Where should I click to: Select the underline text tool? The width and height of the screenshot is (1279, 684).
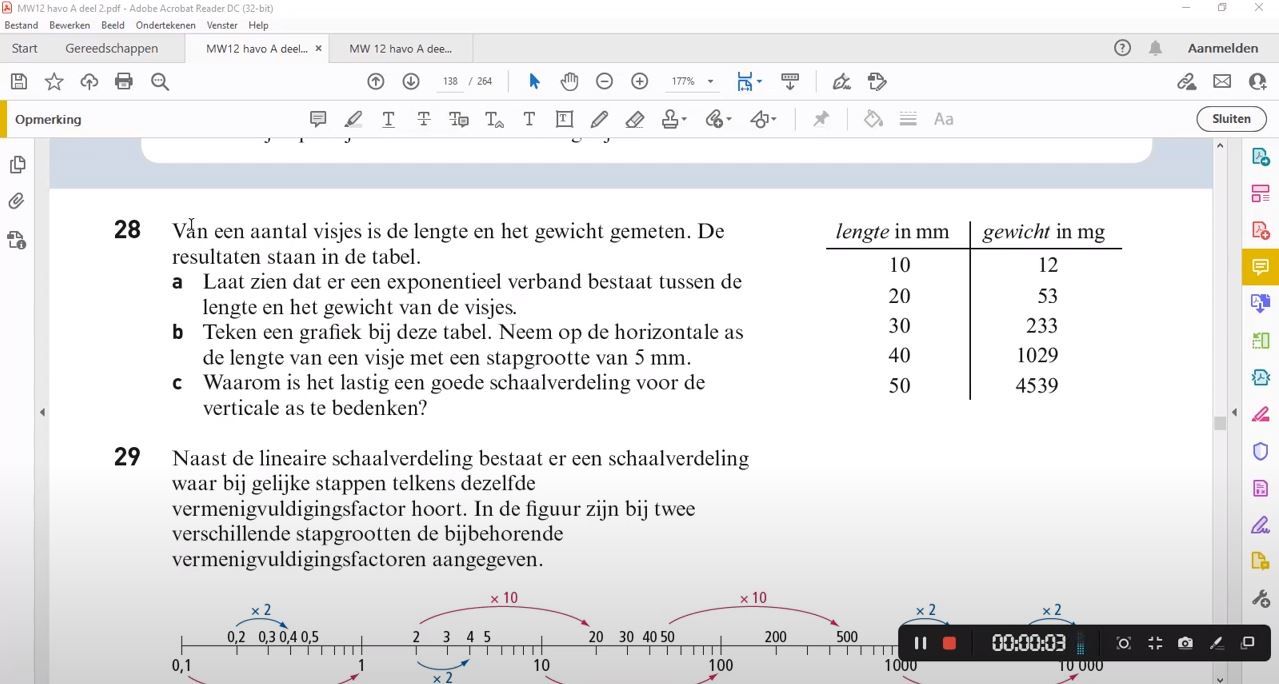389,119
